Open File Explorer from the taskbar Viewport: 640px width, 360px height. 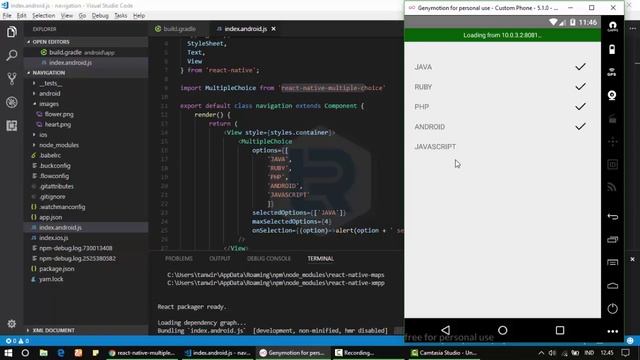coord(43,353)
